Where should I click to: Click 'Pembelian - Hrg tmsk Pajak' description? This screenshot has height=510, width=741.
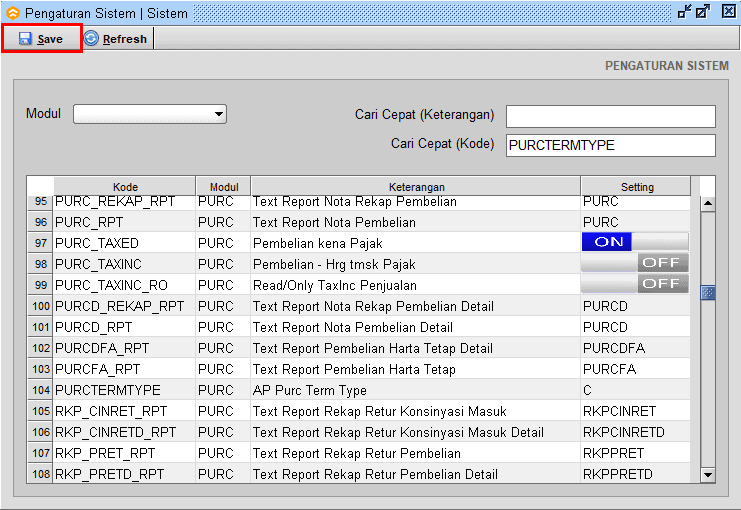tap(334, 264)
